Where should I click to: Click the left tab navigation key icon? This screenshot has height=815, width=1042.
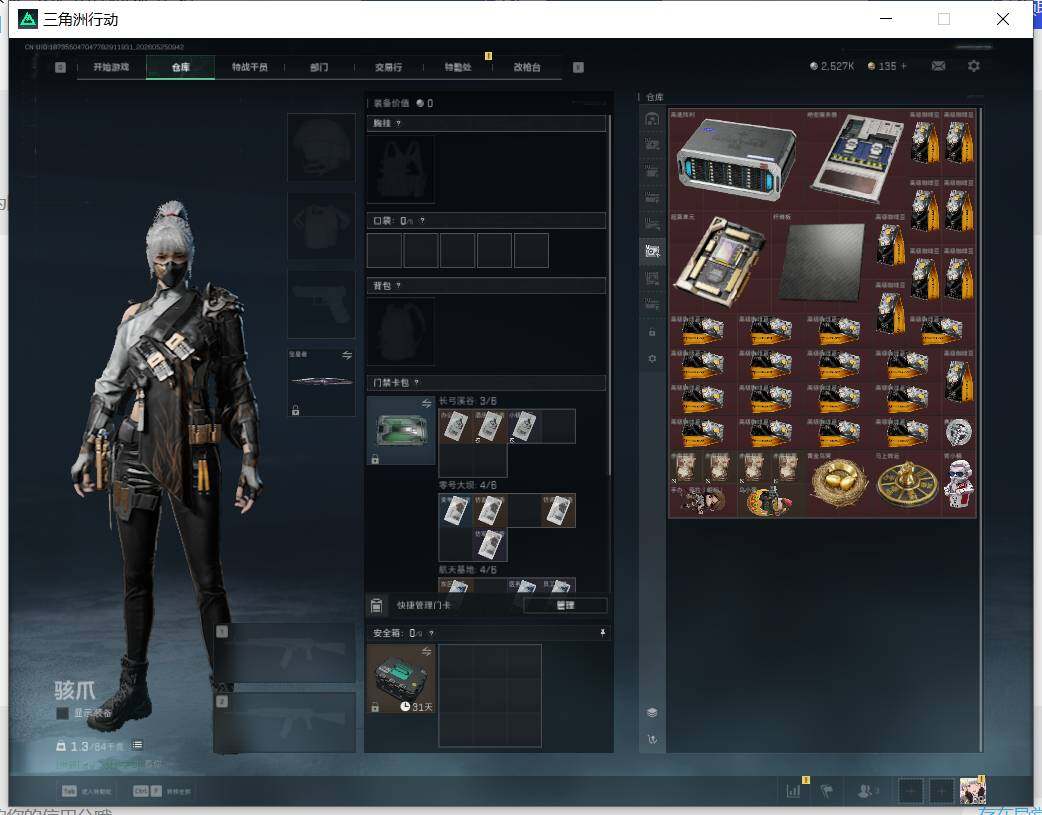point(60,67)
